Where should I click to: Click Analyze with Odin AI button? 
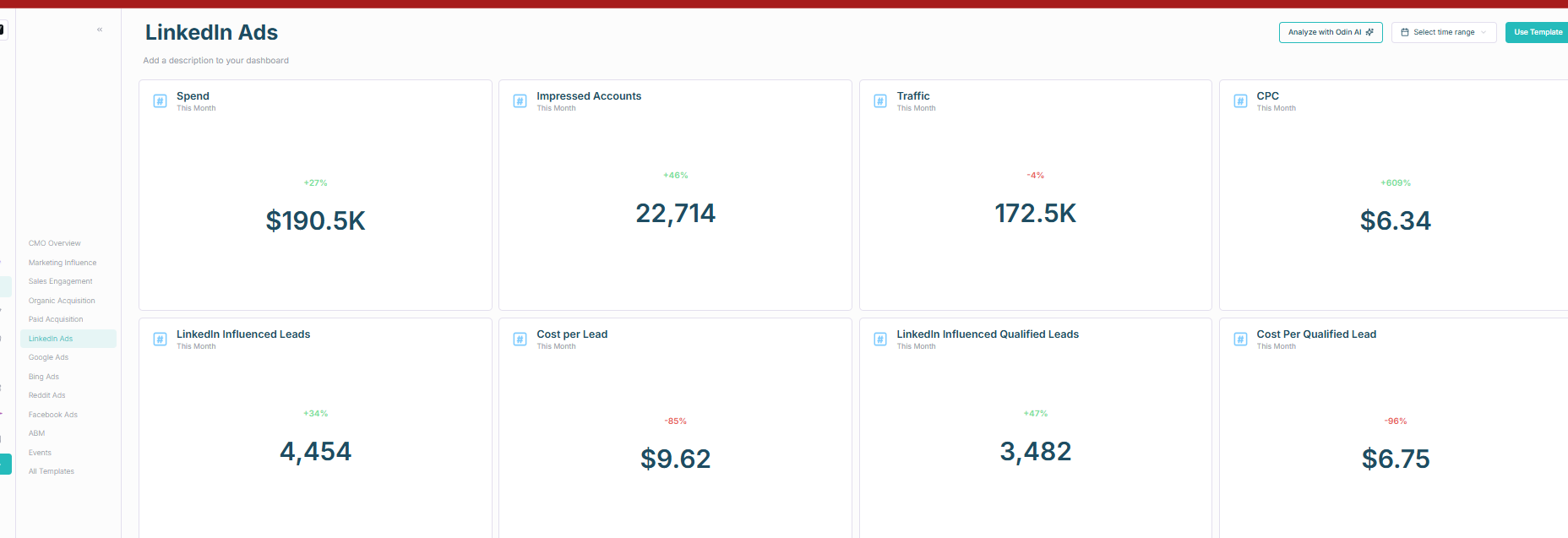1331,32
